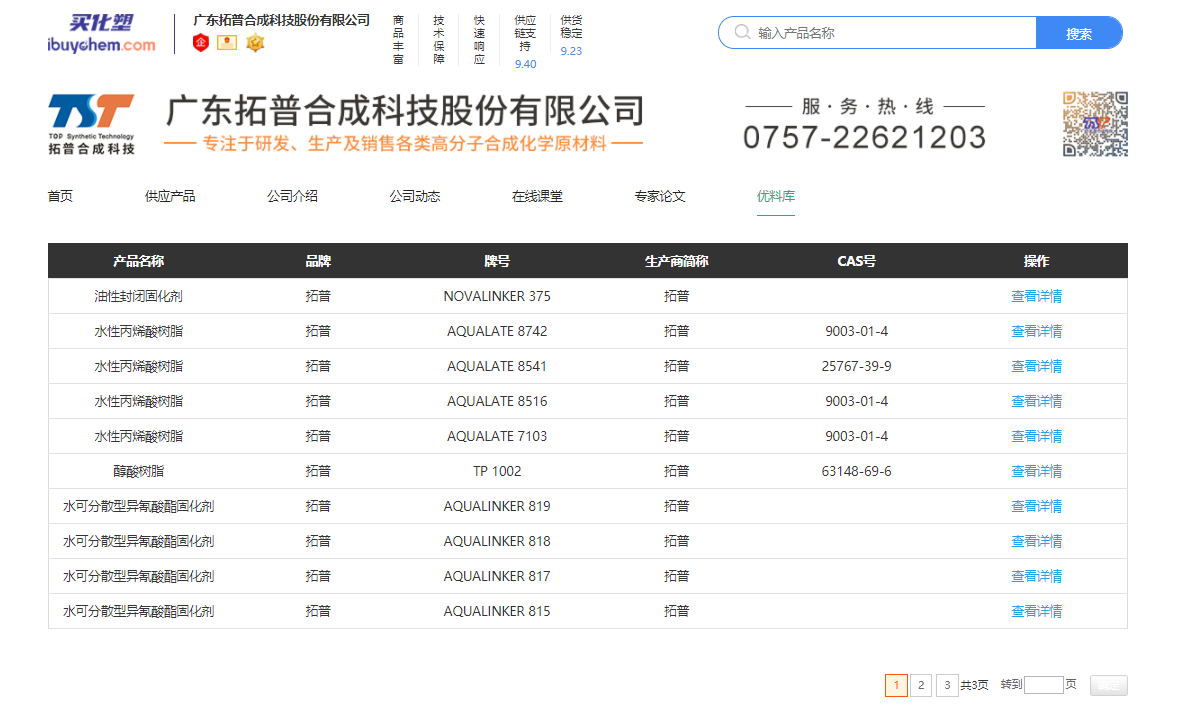Click the 供应链支持 9.40 score
The width and height of the screenshot is (1177, 712).
pos(525,42)
